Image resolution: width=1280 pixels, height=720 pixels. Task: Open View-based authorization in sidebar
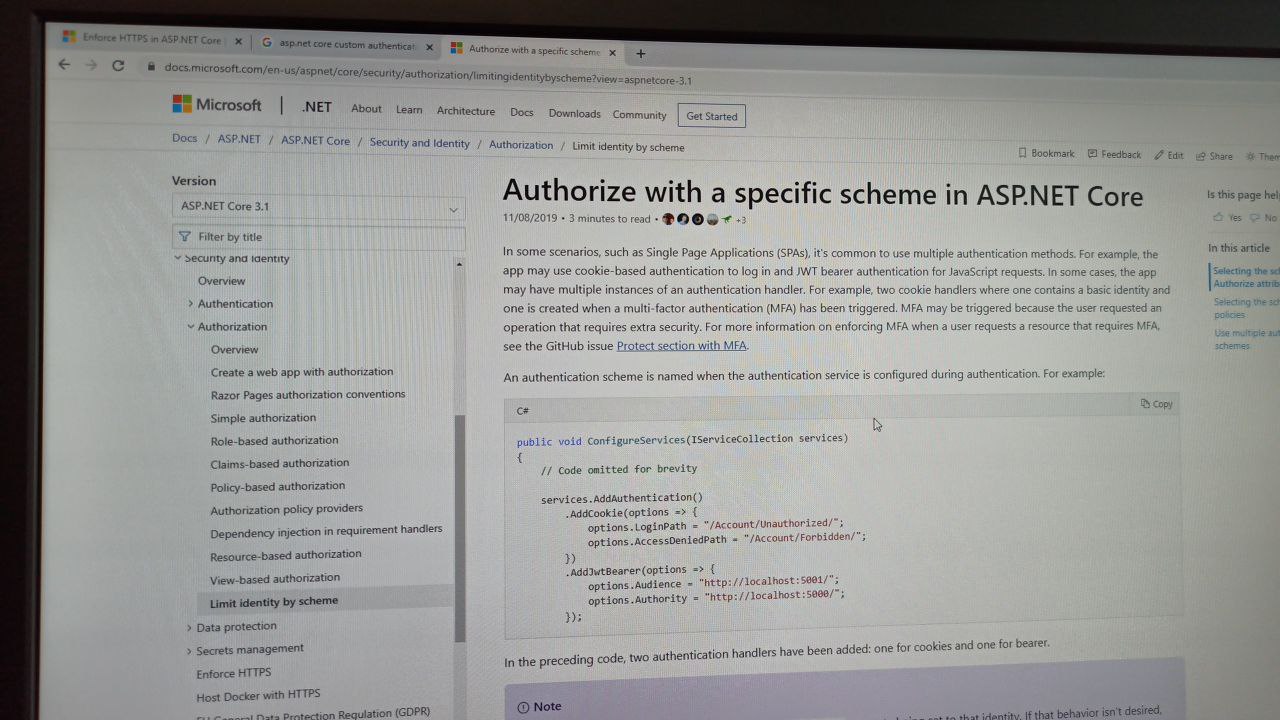coord(275,578)
